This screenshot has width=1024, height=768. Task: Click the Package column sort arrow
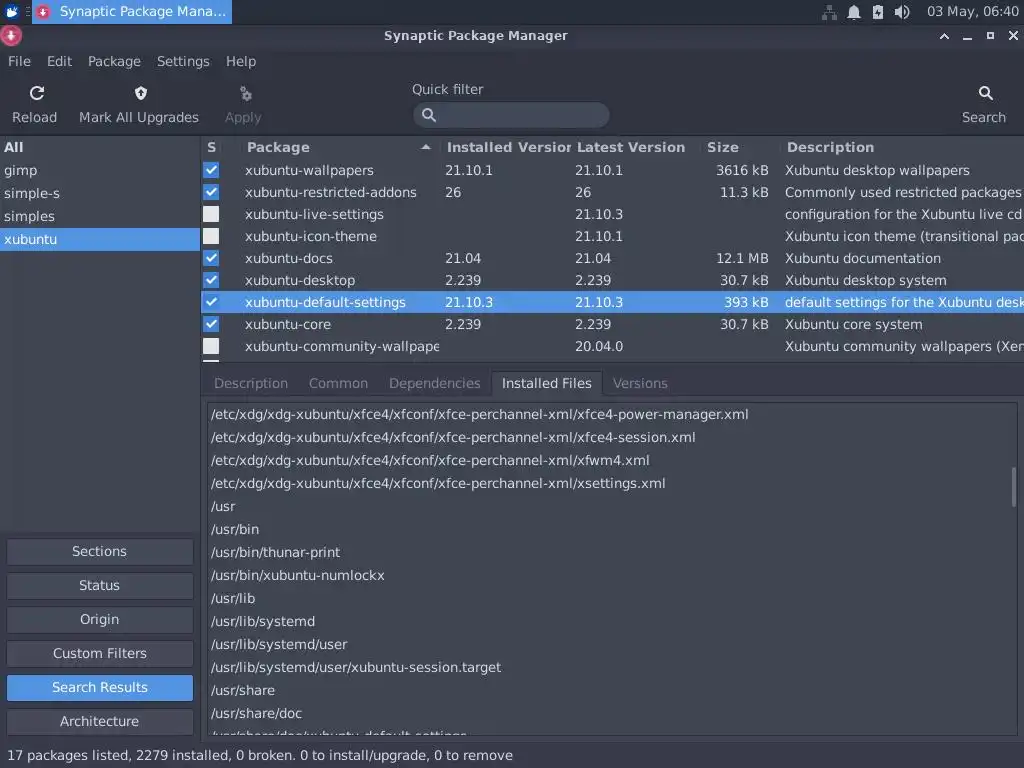pyautogui.click(x=426, y=147)
